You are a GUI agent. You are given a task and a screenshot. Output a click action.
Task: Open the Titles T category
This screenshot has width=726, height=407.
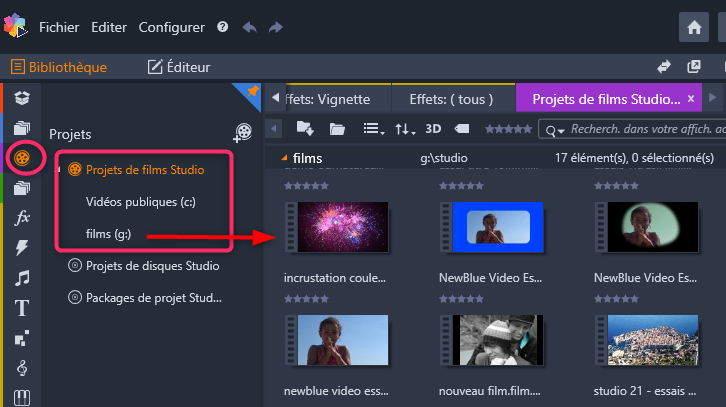coord(22,308)
